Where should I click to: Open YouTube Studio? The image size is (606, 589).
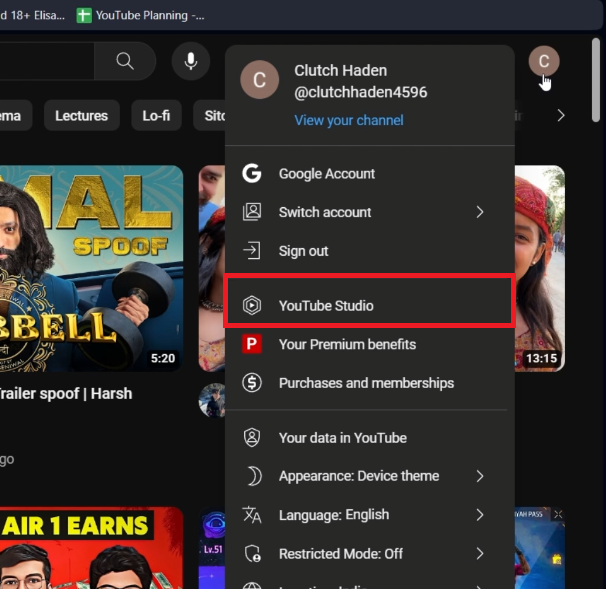coord(370,305)
